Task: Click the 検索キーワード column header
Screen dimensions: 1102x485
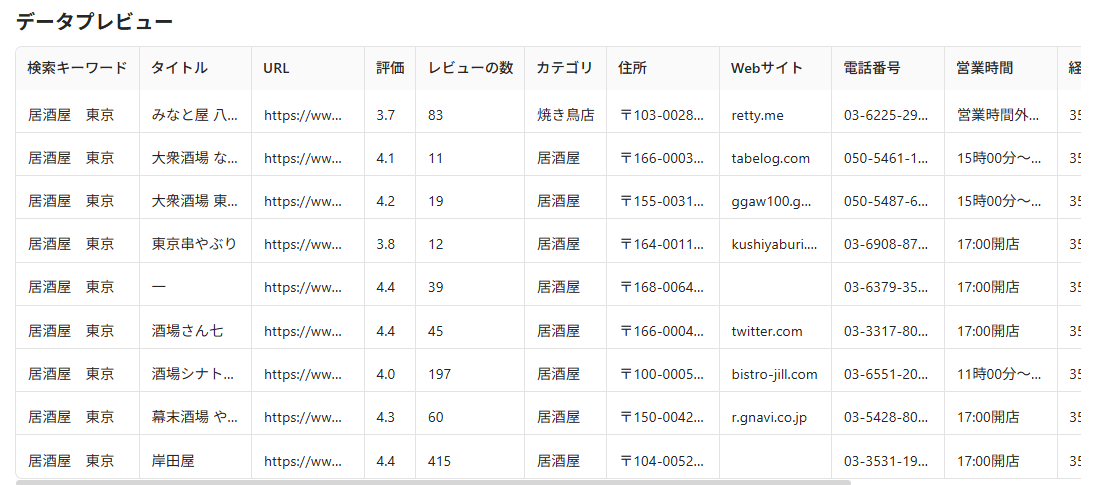Action: (77, 68)
